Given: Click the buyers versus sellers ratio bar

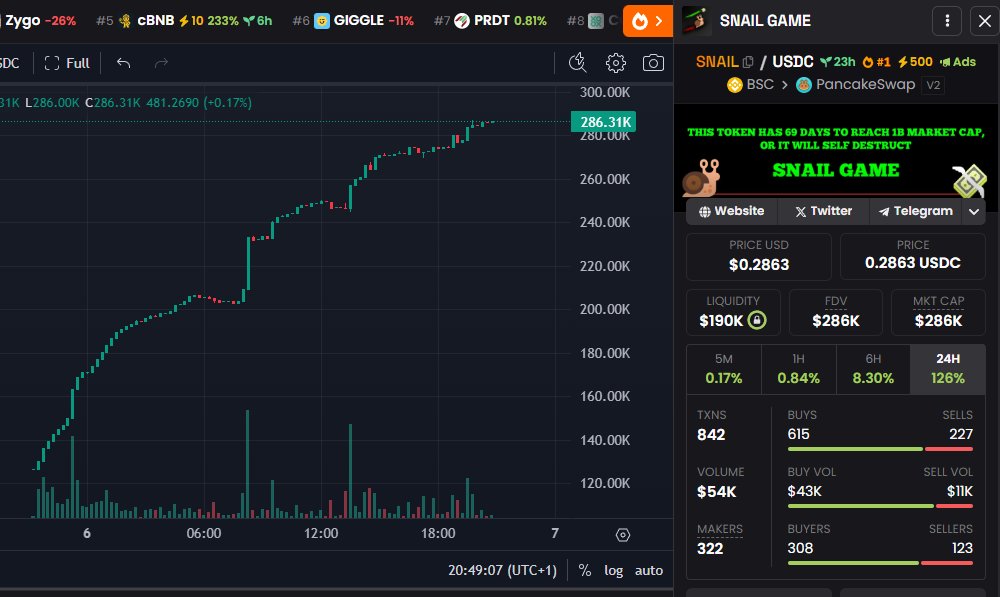Looking at the screenshot, I should coord(880,563).
